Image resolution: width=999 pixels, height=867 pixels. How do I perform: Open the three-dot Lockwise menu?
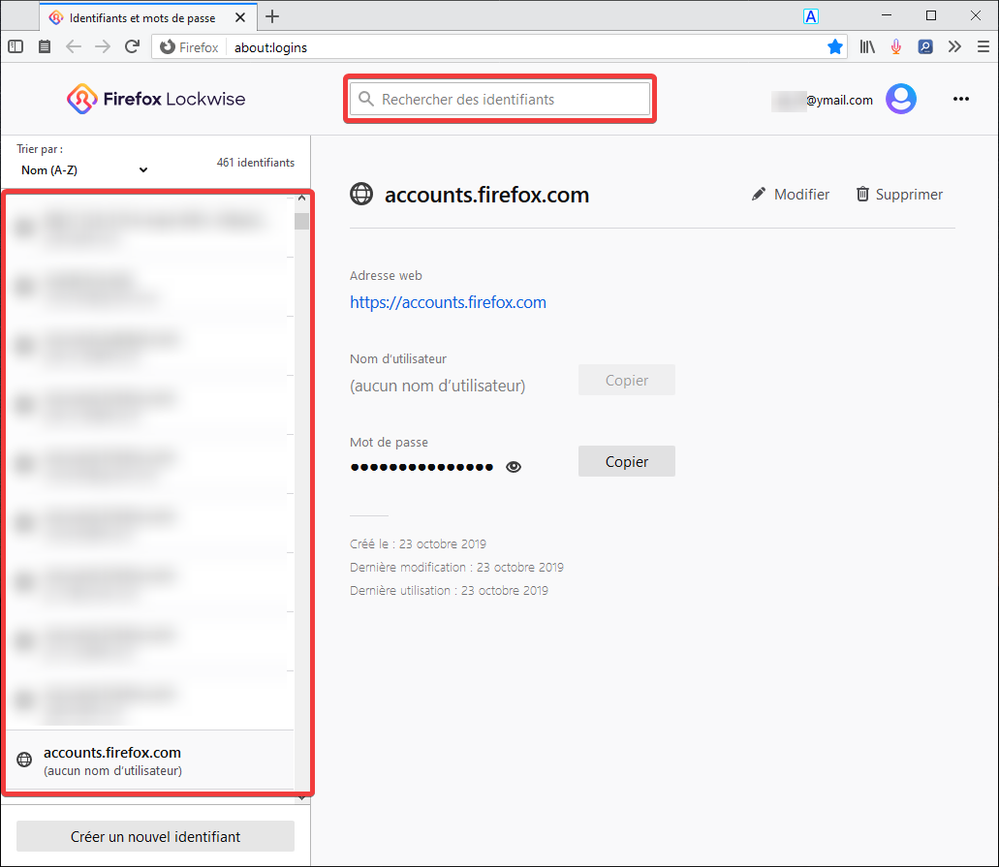(961, 99)
